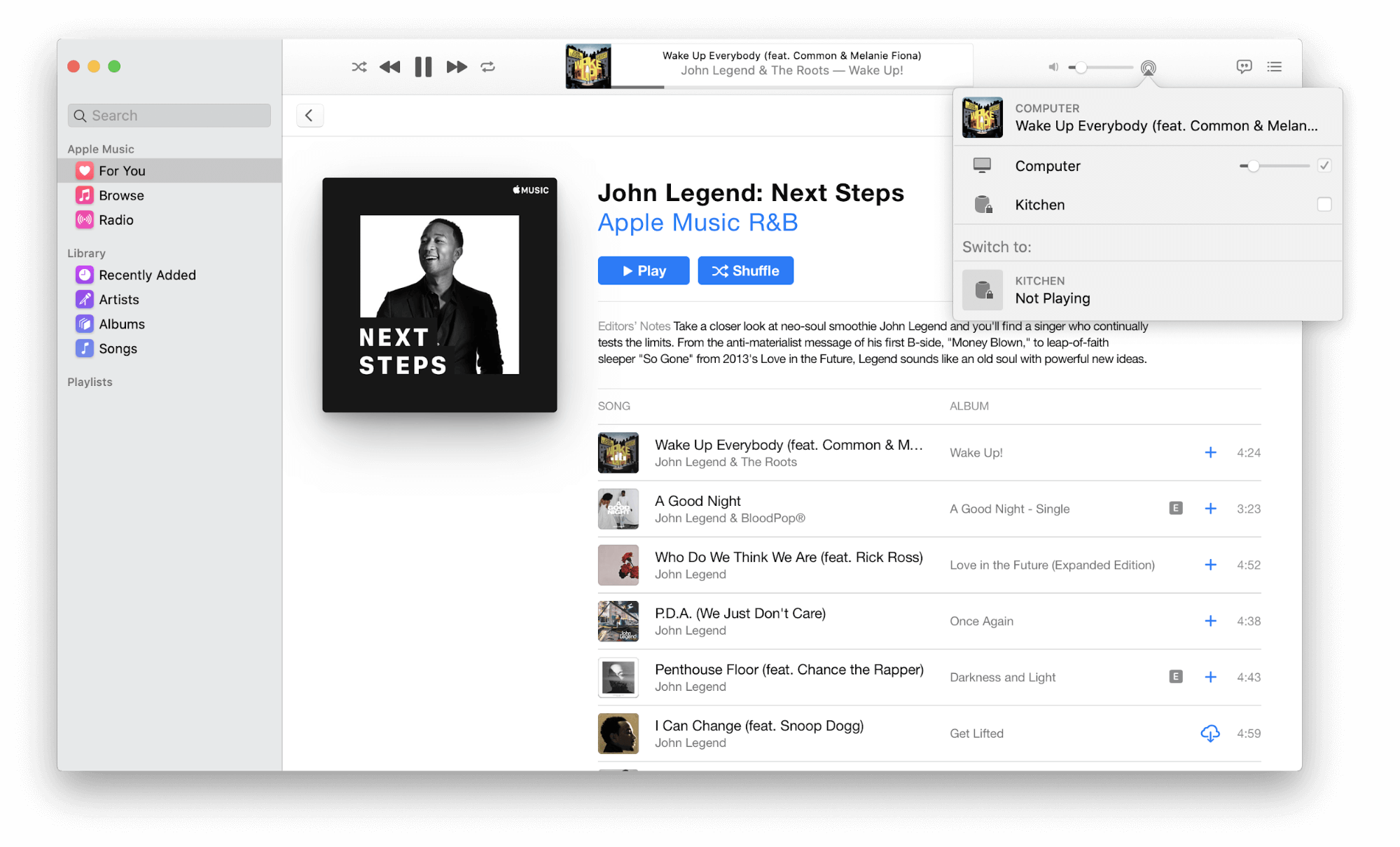Enable shuffle playback mode

(x=359, y=67)
